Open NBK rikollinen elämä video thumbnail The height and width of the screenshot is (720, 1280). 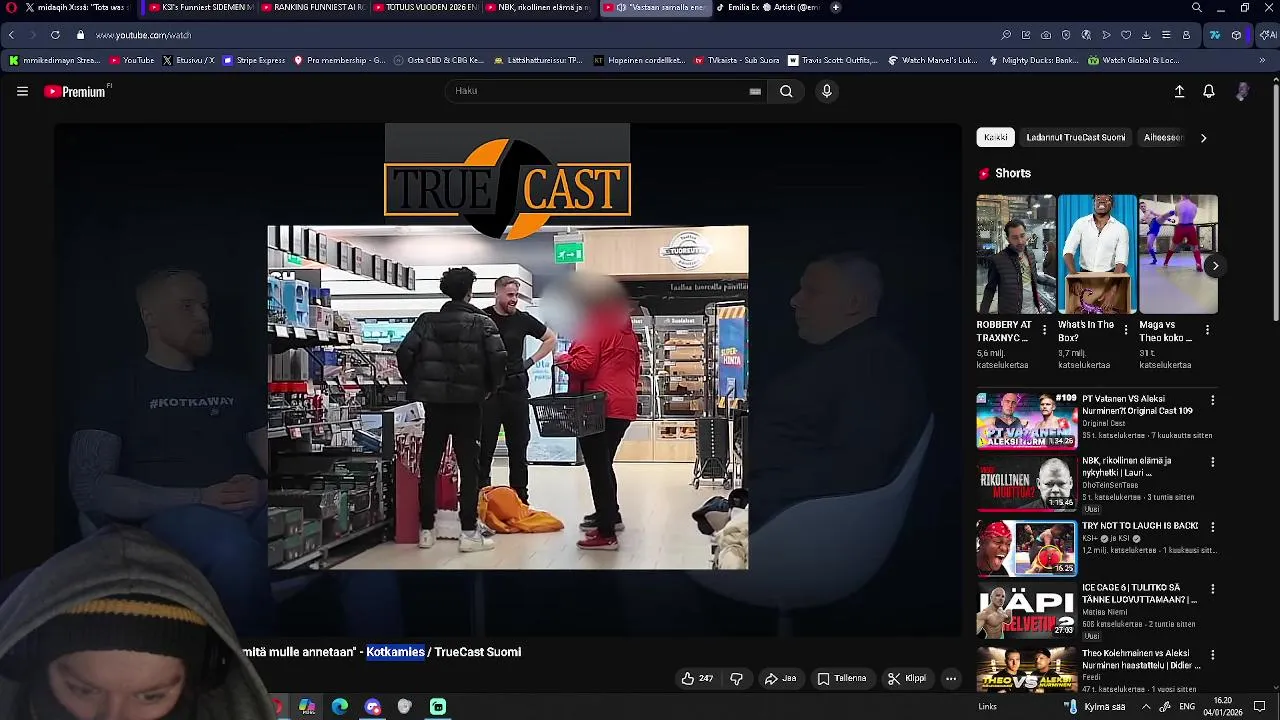pyautogui.click(x=1026, y=483)
